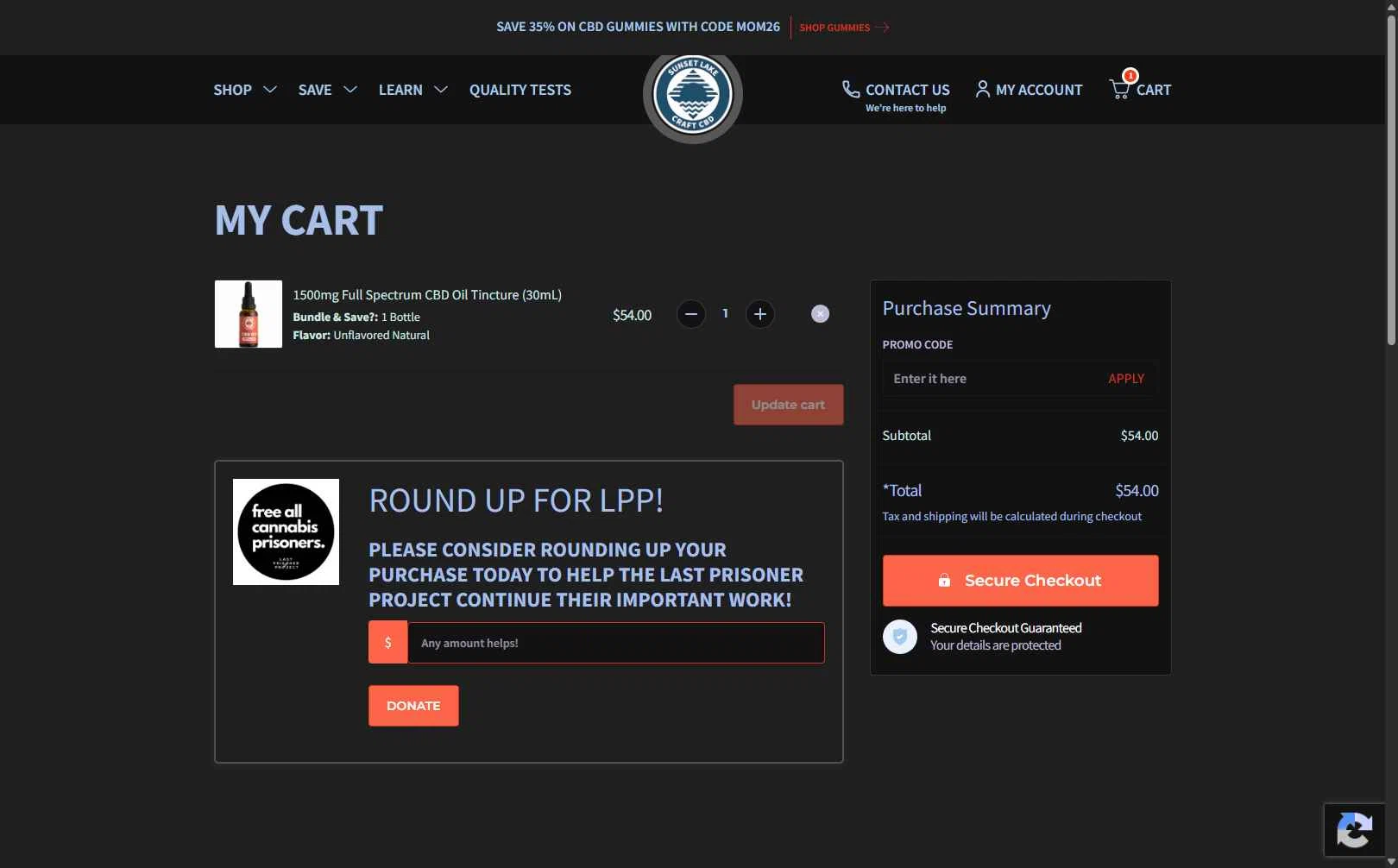Click the My Account person icon

[982, 89]
